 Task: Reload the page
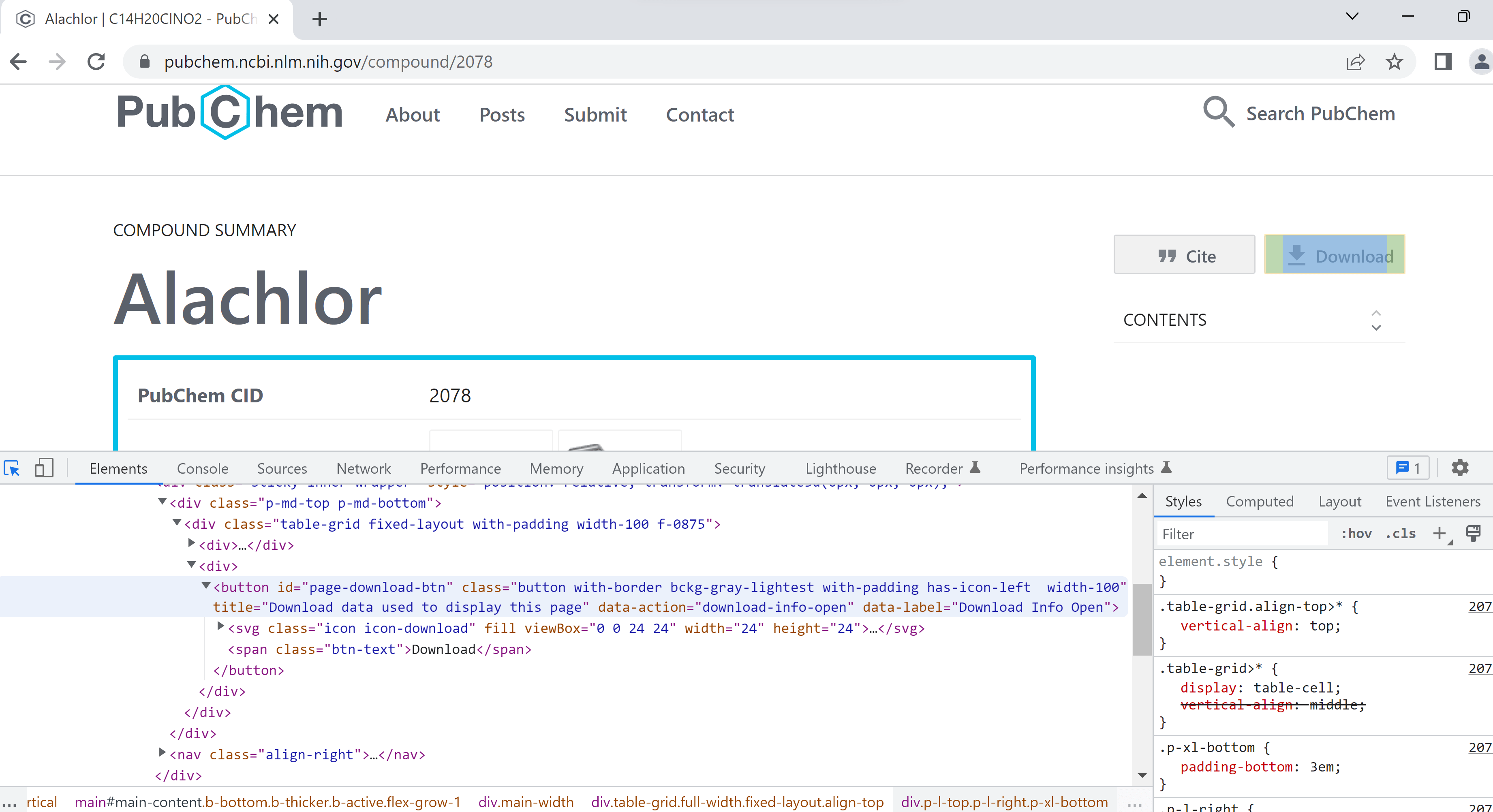[96, 62]
